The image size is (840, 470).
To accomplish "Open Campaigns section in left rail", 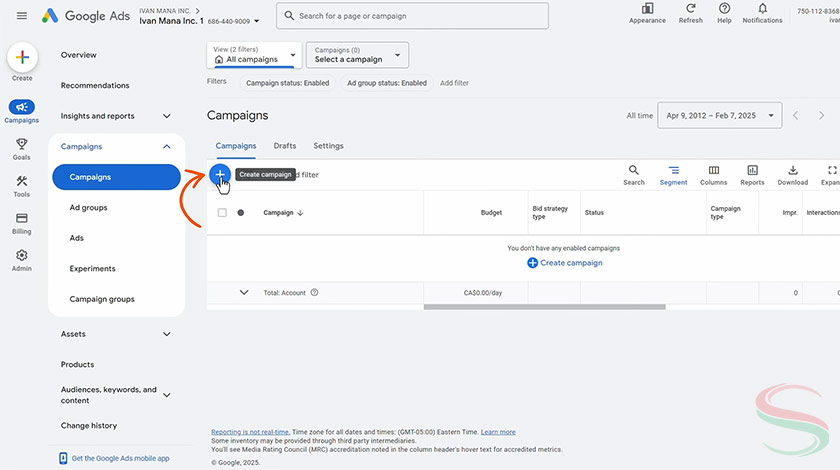I will (x=21, y=111).
